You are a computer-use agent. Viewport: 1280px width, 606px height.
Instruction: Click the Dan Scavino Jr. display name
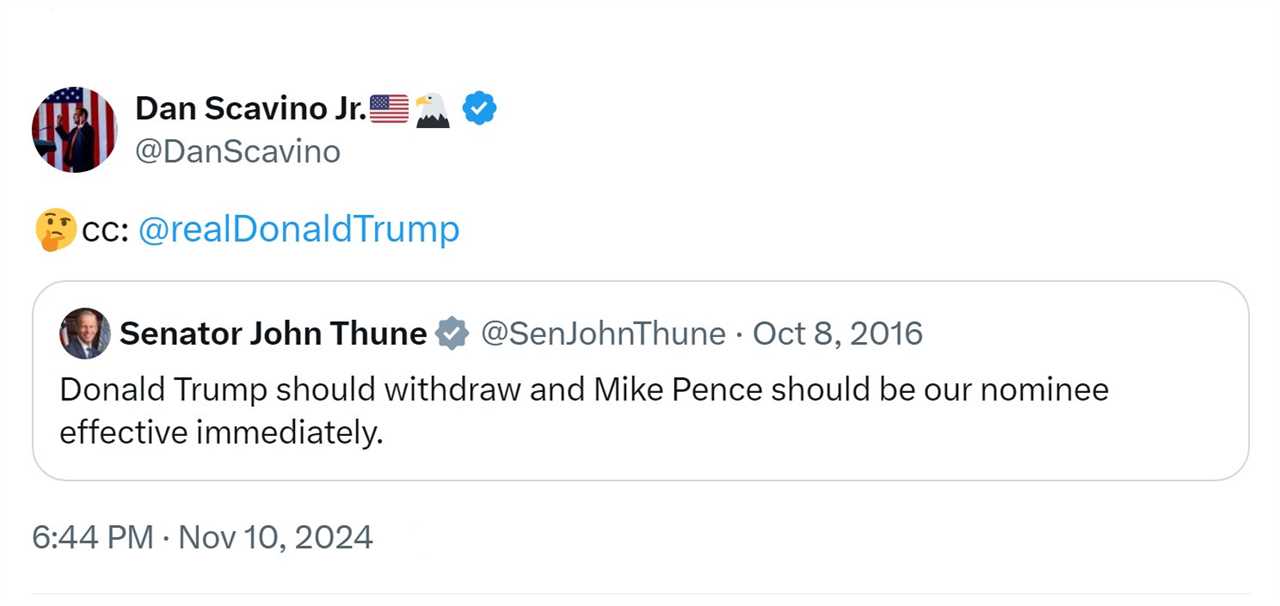249,108
